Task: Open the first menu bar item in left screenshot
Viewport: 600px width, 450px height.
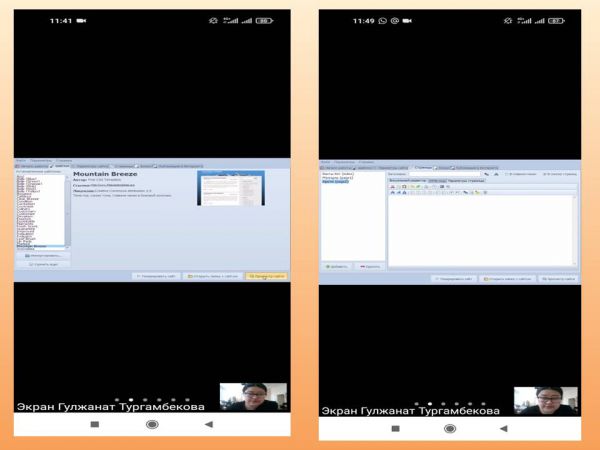Action: 20,160
